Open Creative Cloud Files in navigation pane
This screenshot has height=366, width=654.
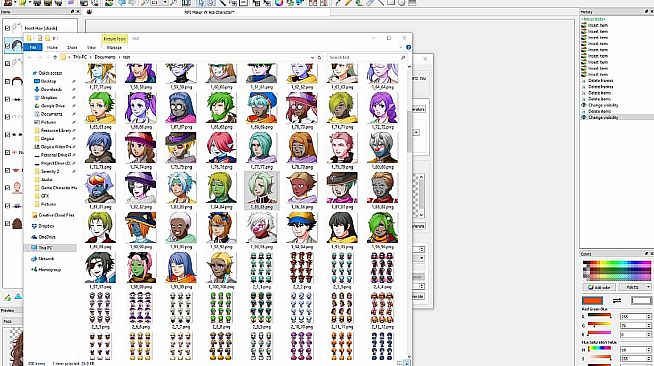click(x=53, y=215)
